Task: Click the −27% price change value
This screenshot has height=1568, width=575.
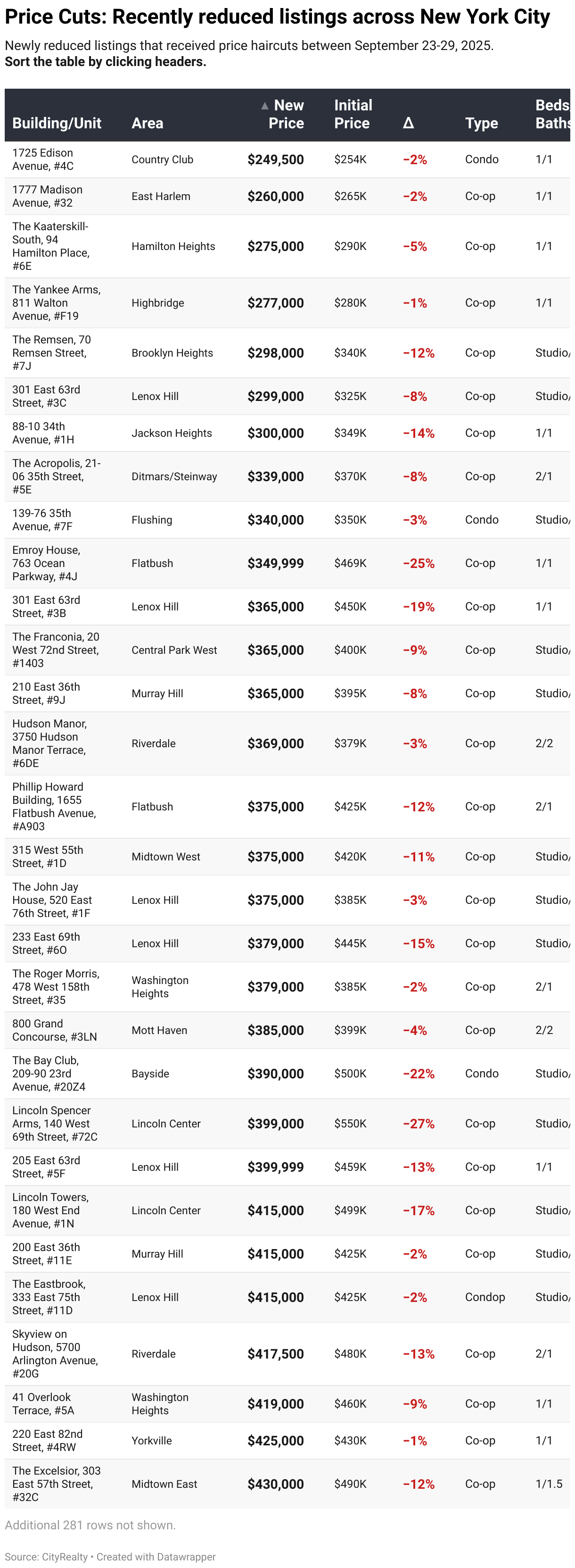Action: click(x=419, y=1124)
